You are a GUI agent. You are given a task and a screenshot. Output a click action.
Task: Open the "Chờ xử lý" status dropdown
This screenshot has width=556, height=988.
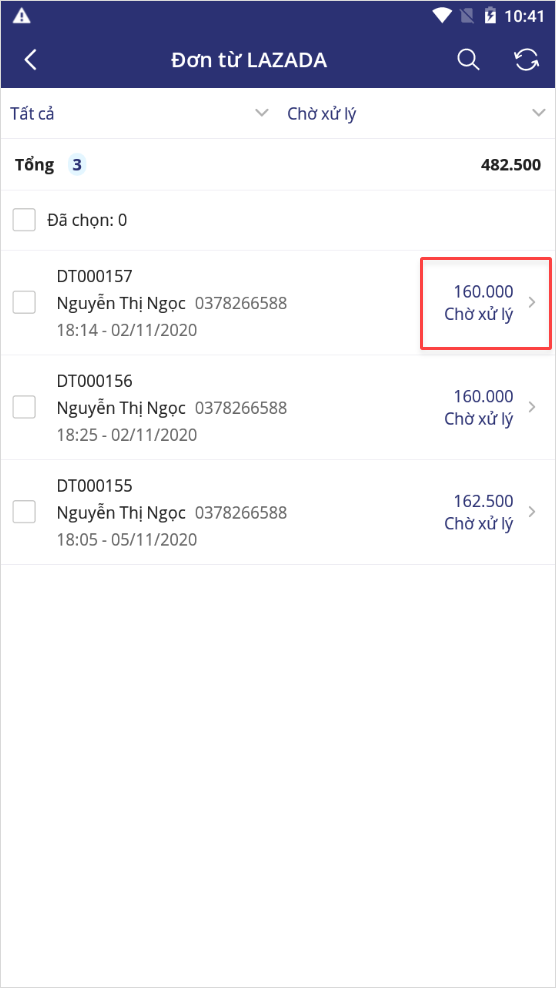point(417,113)
